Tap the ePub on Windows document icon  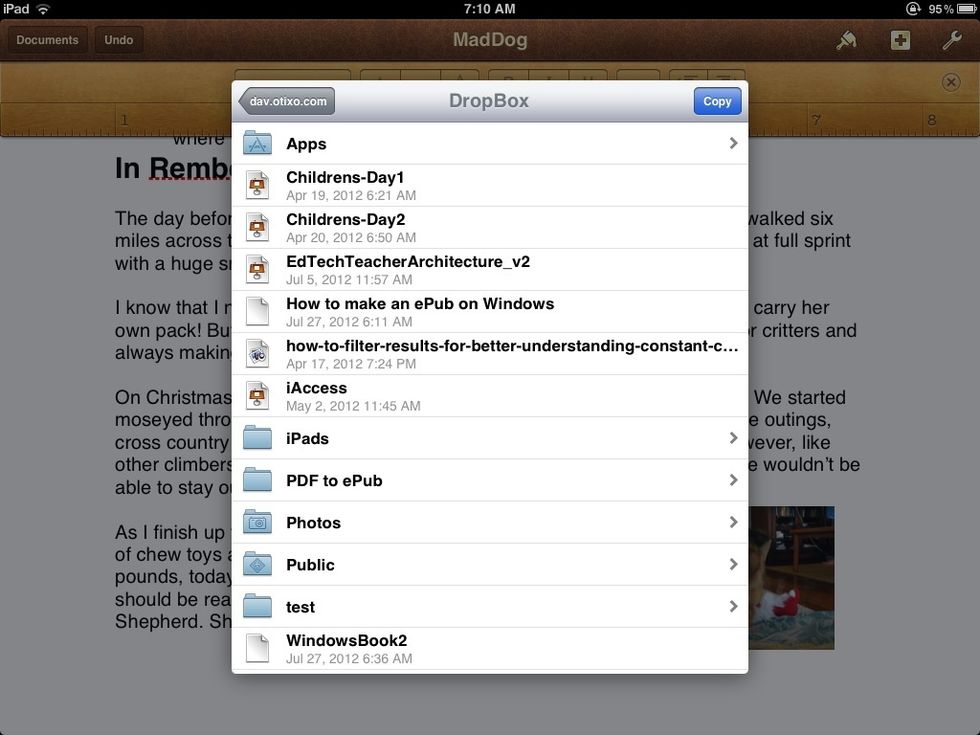(258, 311)
